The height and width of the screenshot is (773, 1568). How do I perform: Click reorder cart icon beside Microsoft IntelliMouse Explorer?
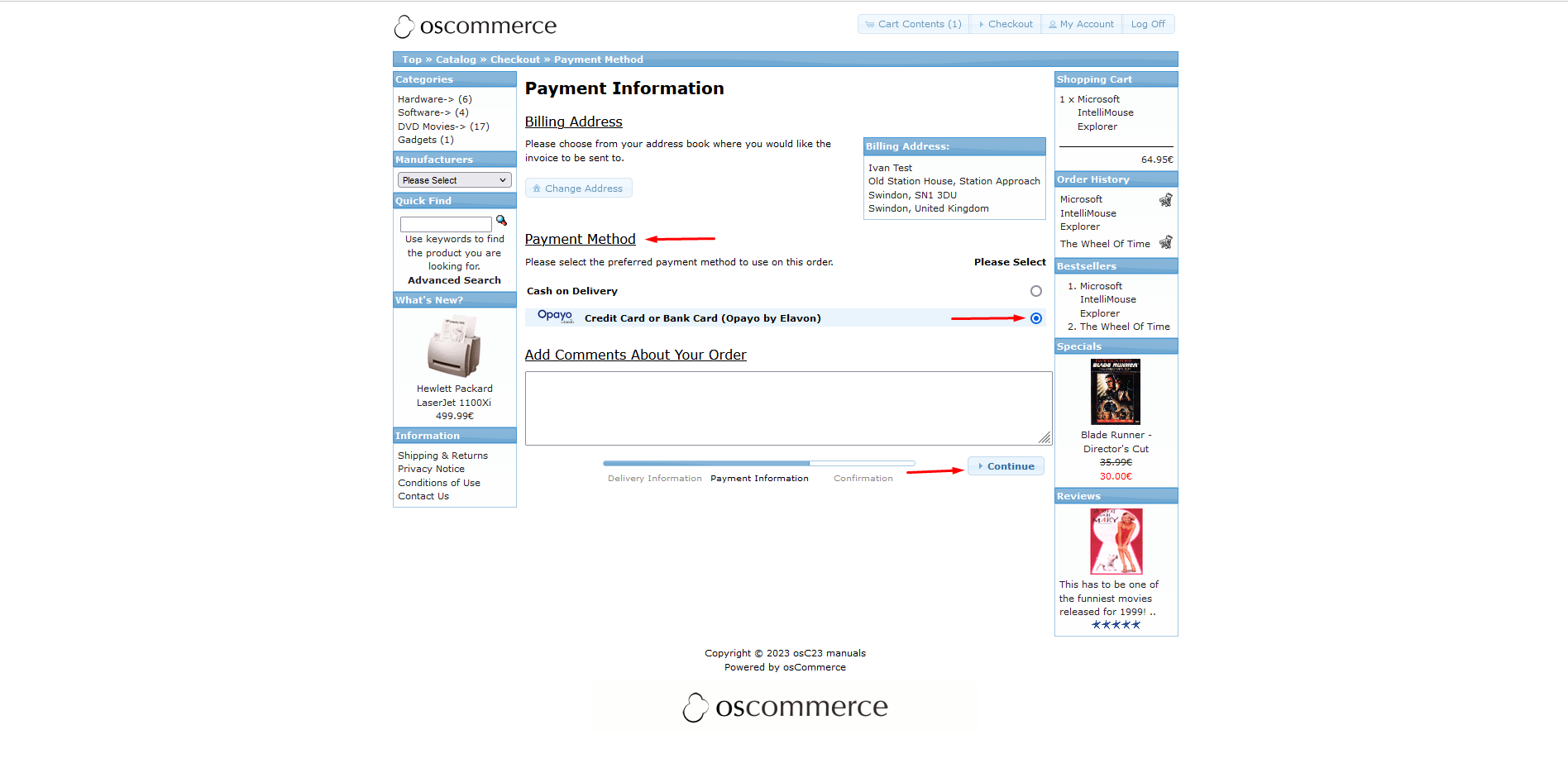coord(1165,200)
